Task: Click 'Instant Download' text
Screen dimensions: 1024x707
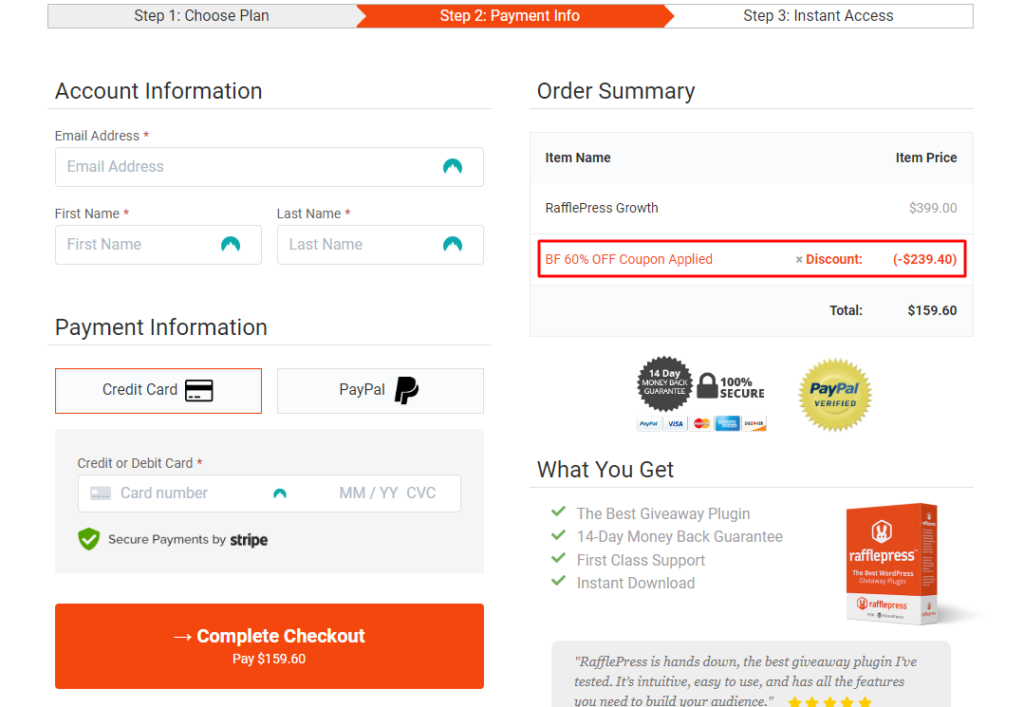Action: tap(635, 583)
